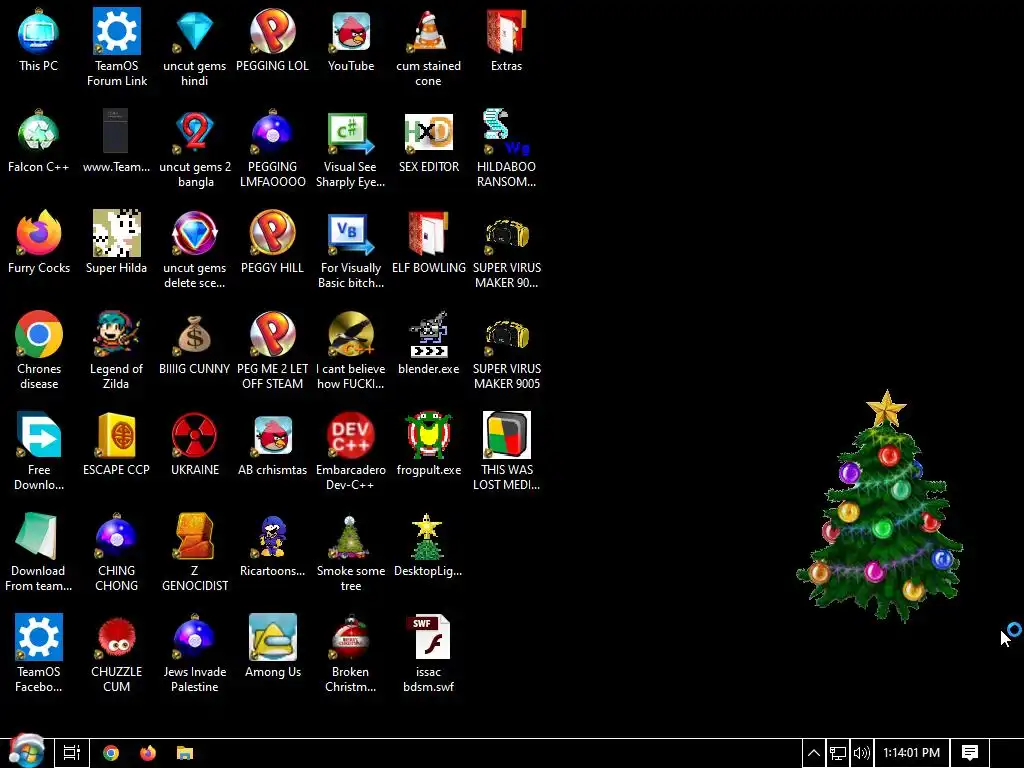This screenshot has height=768, width=1024.
Task: Open the PEGGY HILL Peggle icon
Action: tap(272, 233)
